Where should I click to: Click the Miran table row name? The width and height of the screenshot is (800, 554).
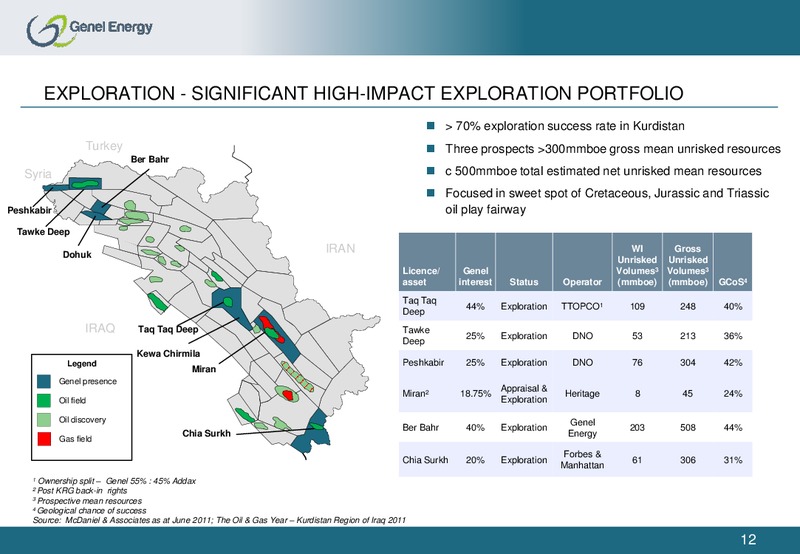pos(415,393)
